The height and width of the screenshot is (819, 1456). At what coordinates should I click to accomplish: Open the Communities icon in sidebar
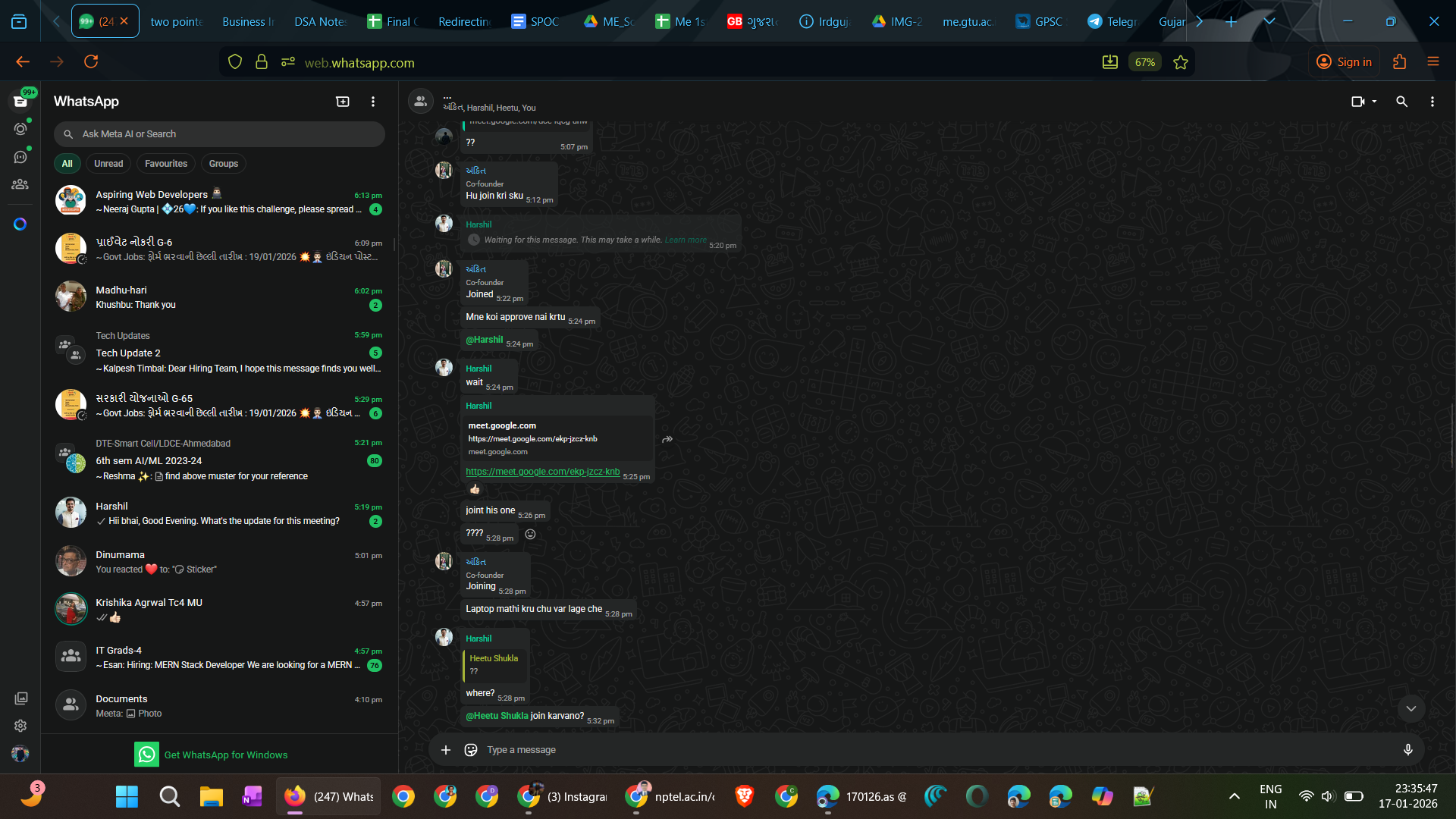click(x=20, y=184)
